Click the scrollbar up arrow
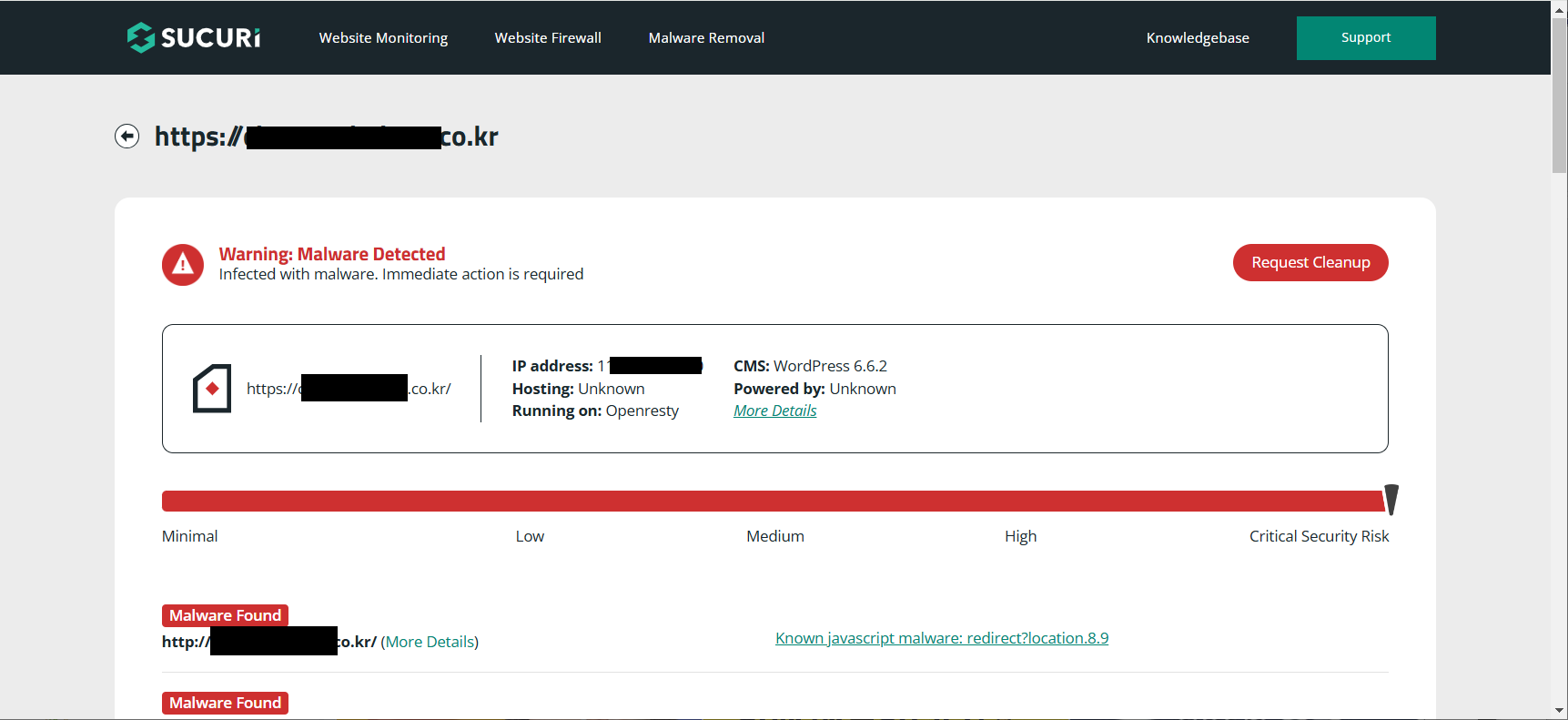Image resolution: width=1568 pixels, height=720 pixels. 1559,8
